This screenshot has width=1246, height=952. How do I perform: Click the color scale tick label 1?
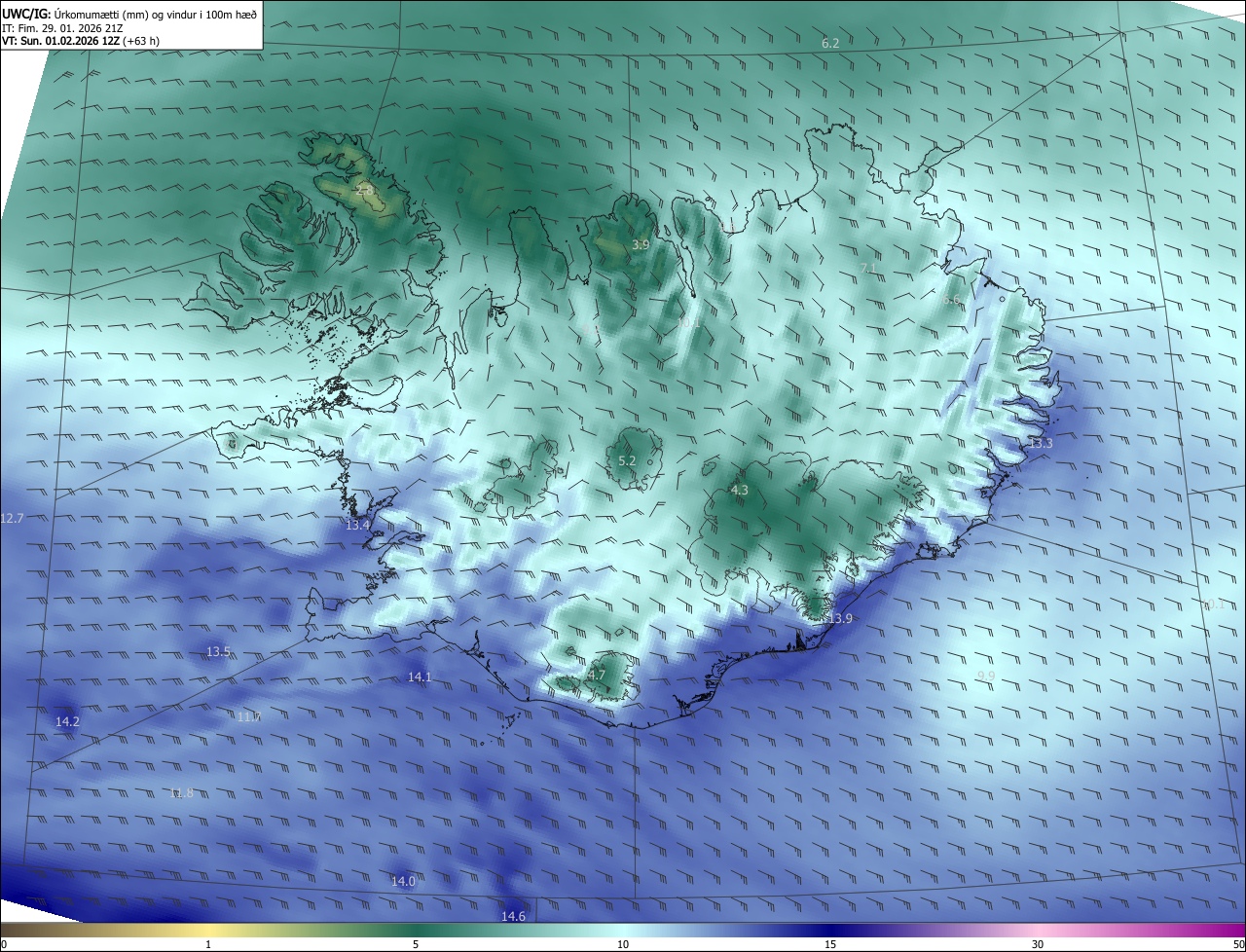pos(208,944)
